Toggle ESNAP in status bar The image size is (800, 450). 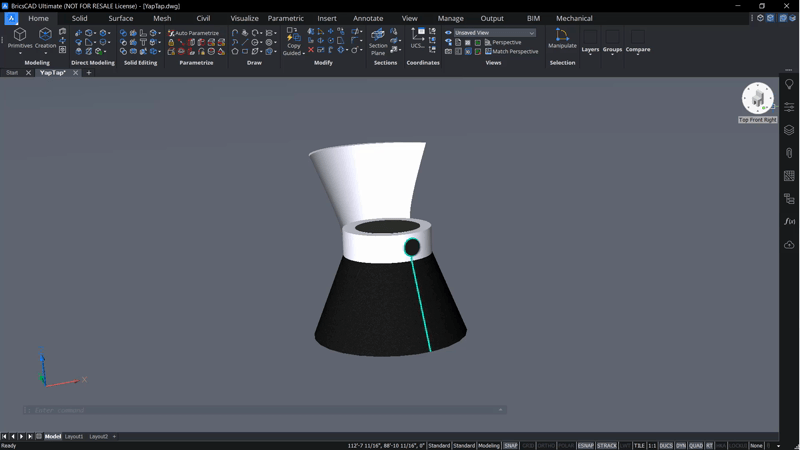coord(586,446)
